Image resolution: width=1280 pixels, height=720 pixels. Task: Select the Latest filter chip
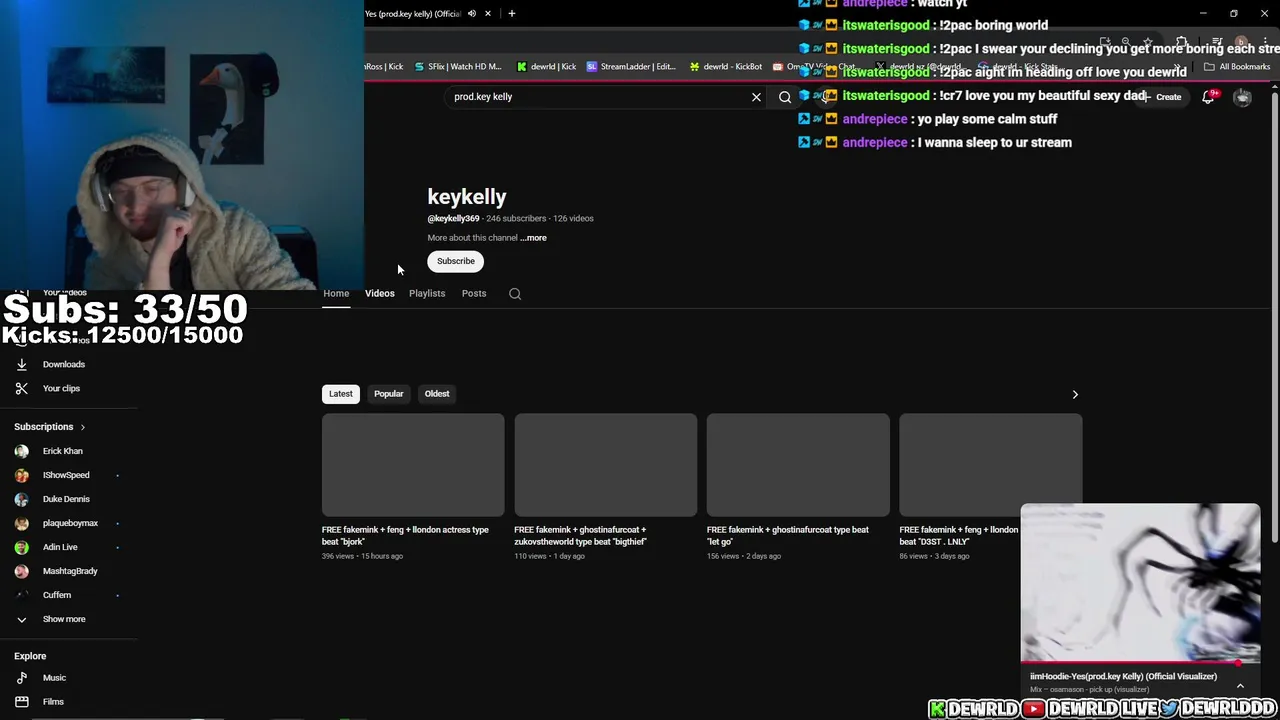pyautogui.click(x=341, y=394)
